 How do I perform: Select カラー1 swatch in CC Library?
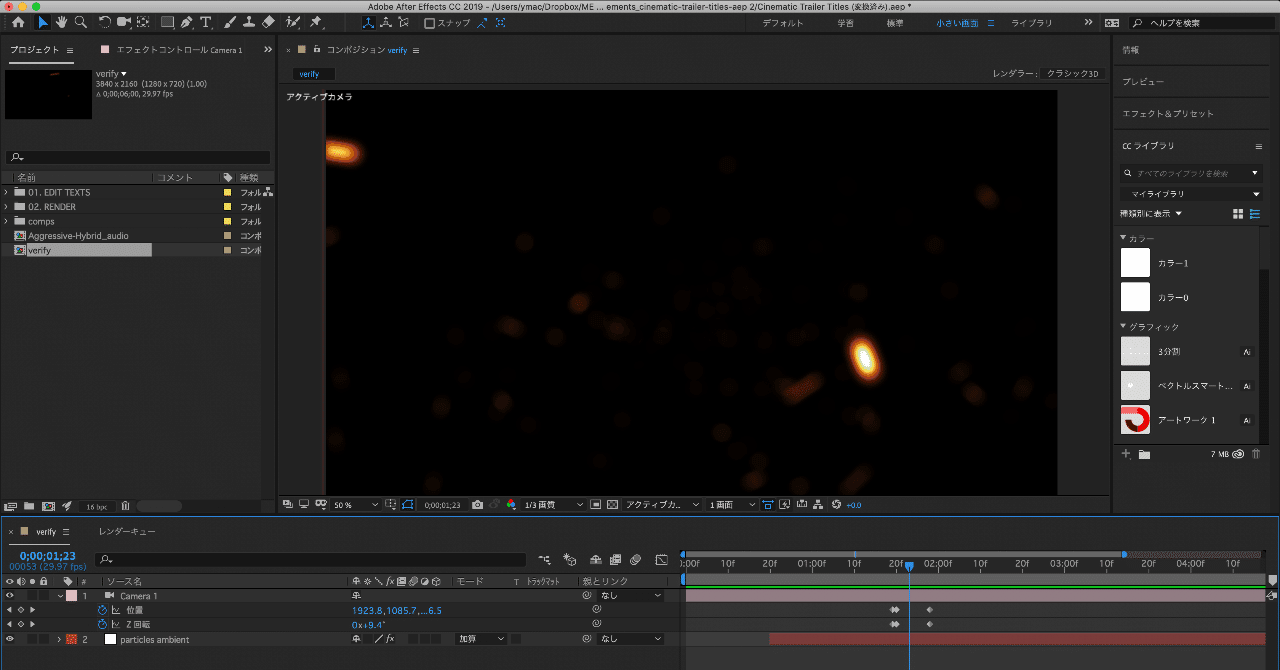(x=1134, y=262)
